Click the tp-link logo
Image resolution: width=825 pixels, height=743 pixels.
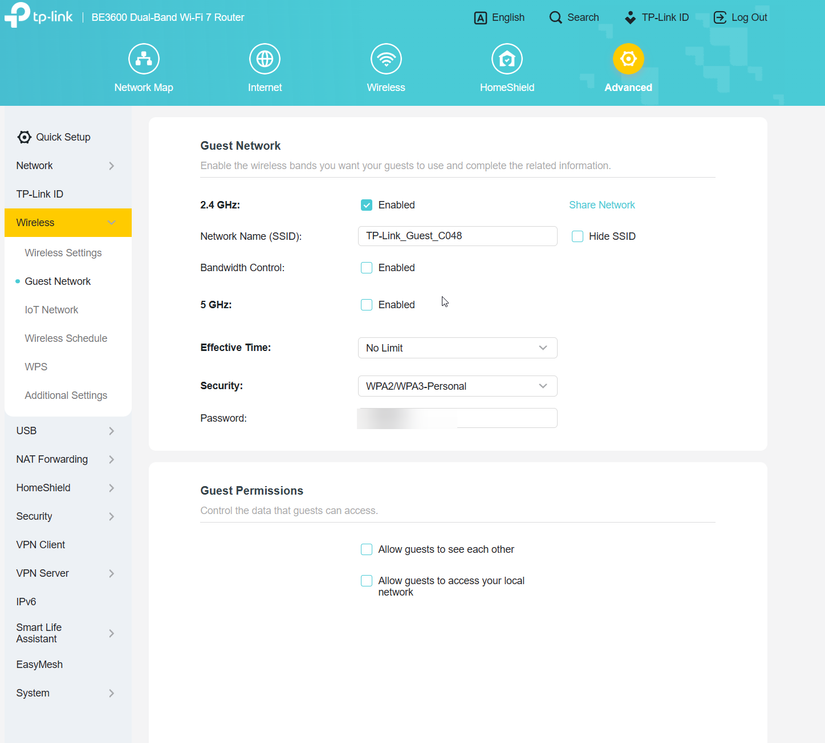click(38, 16)
